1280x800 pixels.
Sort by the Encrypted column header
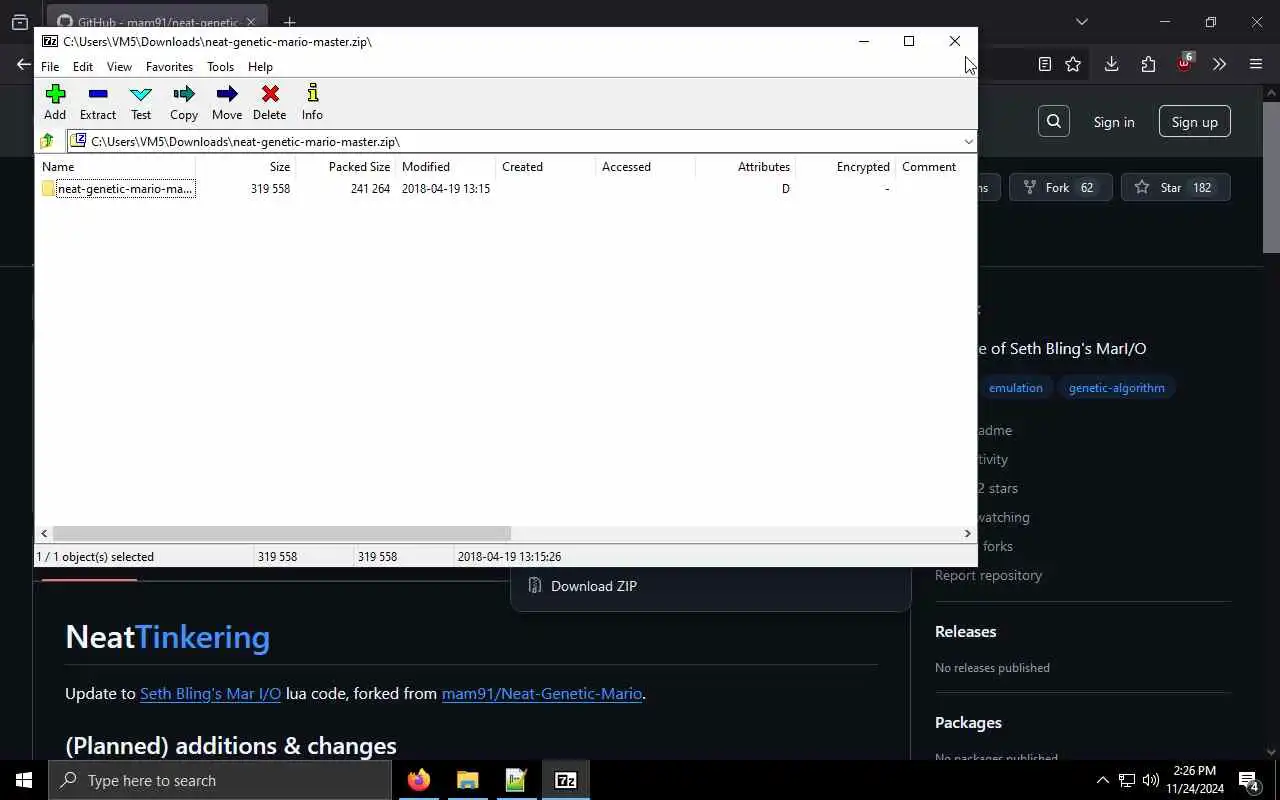click(x=845, y=167)
